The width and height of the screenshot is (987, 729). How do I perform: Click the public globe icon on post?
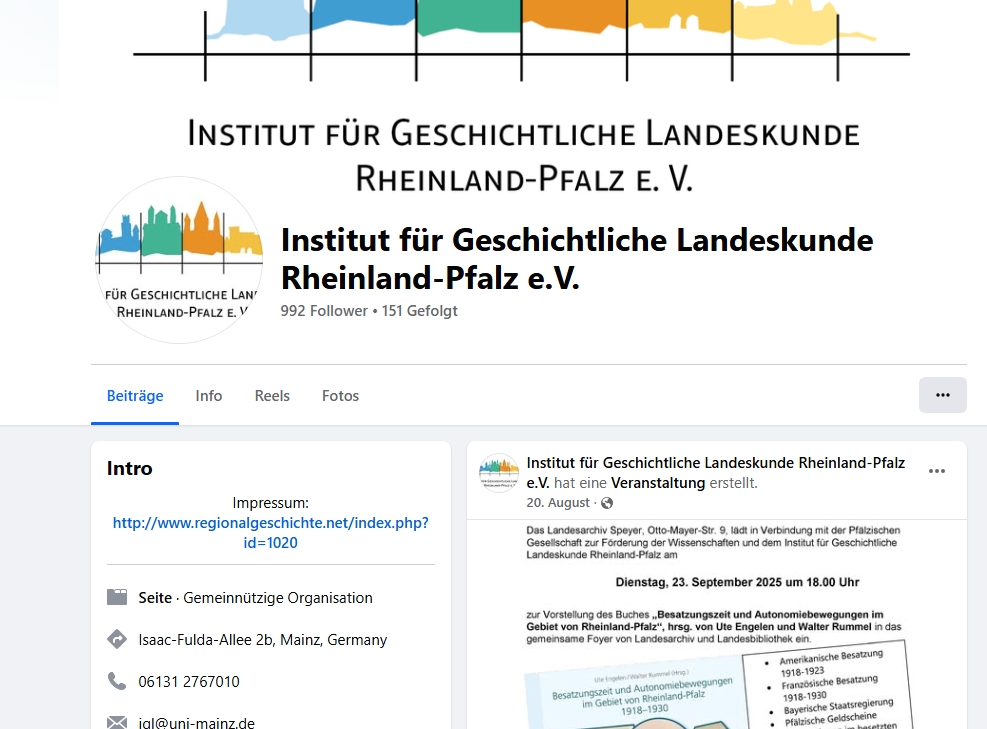607,502
